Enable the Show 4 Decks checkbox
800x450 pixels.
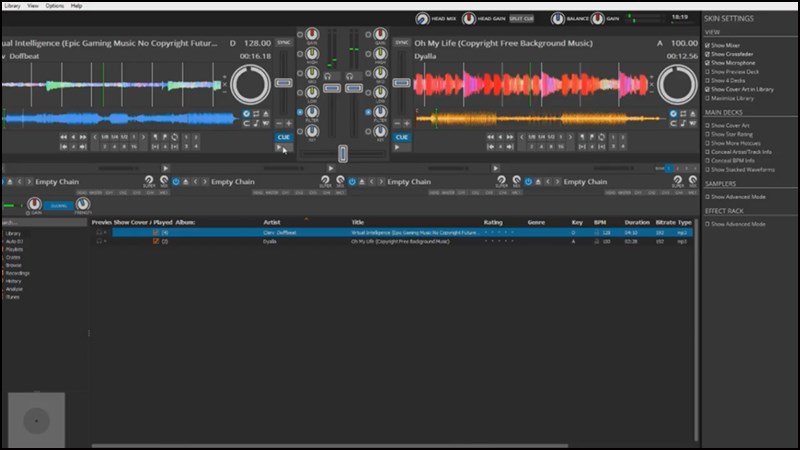pos(708,81)
